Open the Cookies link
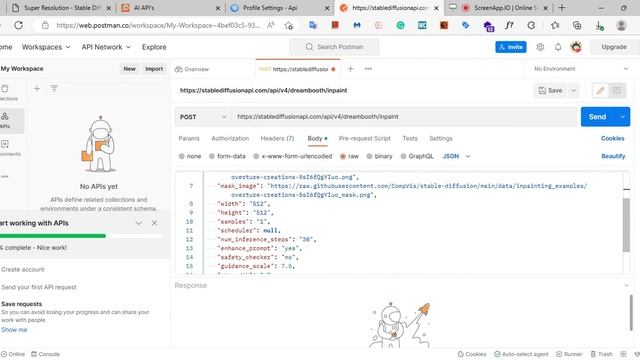This screenshot has width=640, height=360. click(x=612, y=138)
